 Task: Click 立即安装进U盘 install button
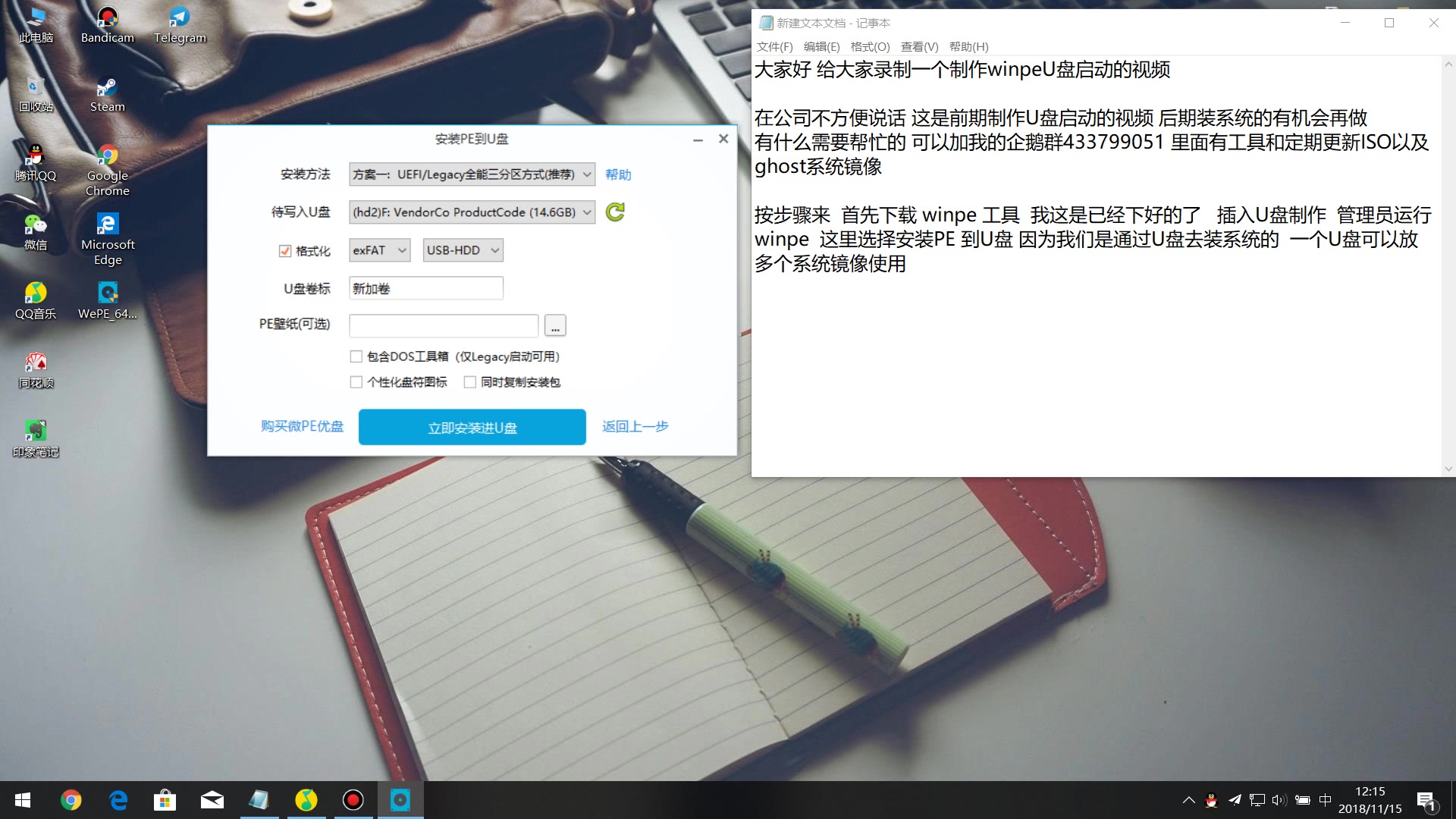471,426
